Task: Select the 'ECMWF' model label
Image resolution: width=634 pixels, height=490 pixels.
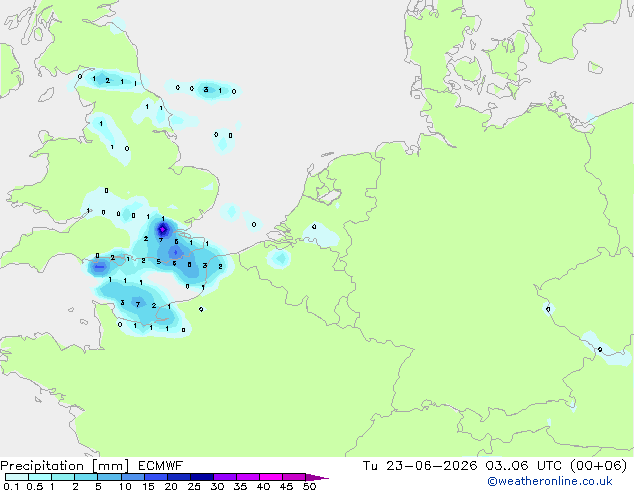Action: [161, 466]
